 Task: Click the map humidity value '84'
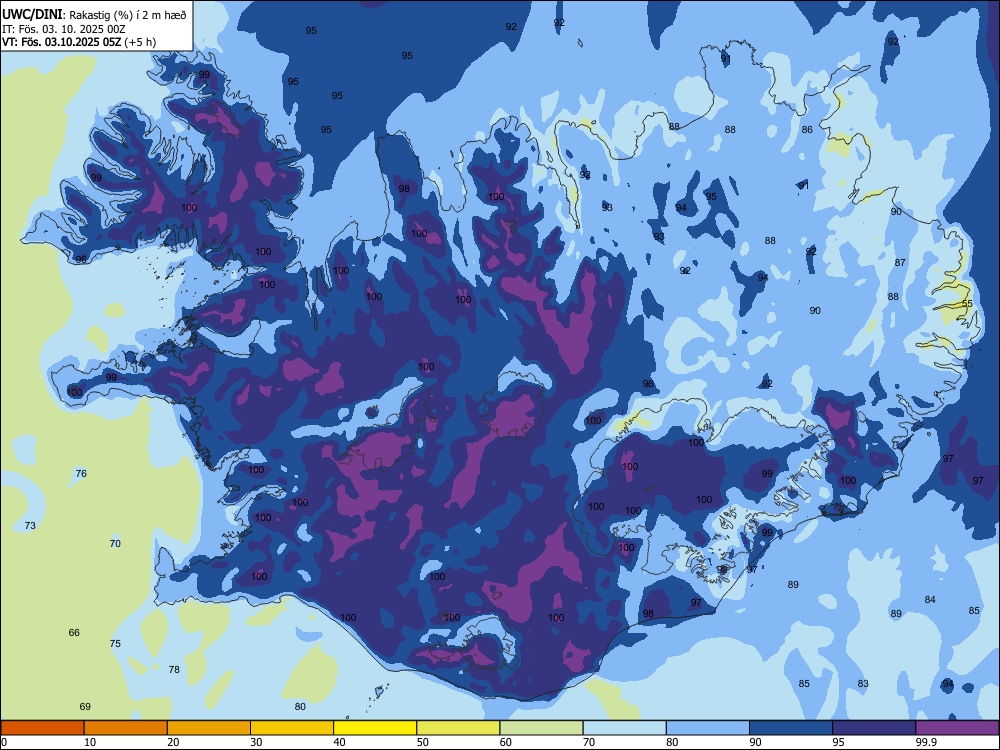click(930, 599)
